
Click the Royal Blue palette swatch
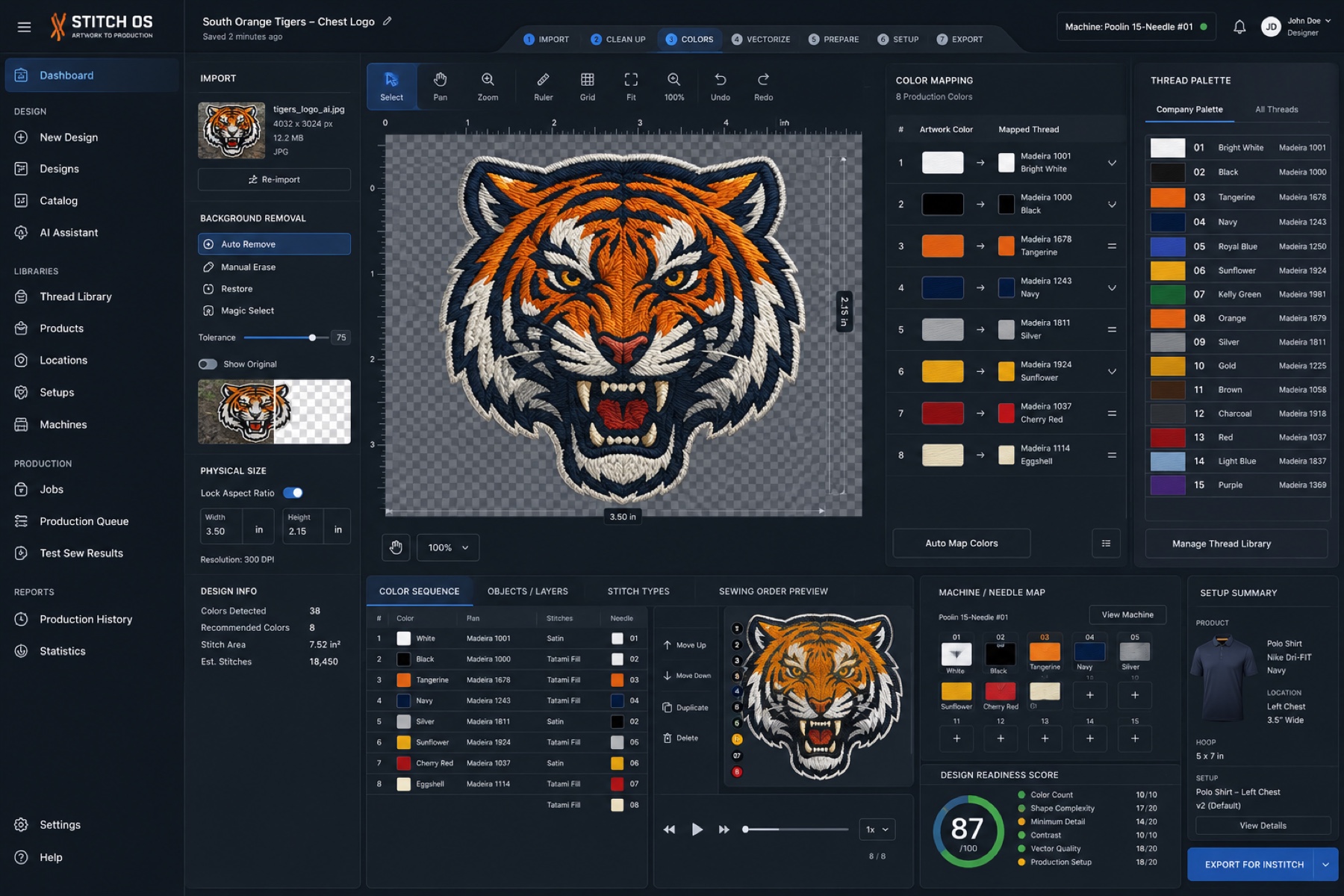point(1167,246)
